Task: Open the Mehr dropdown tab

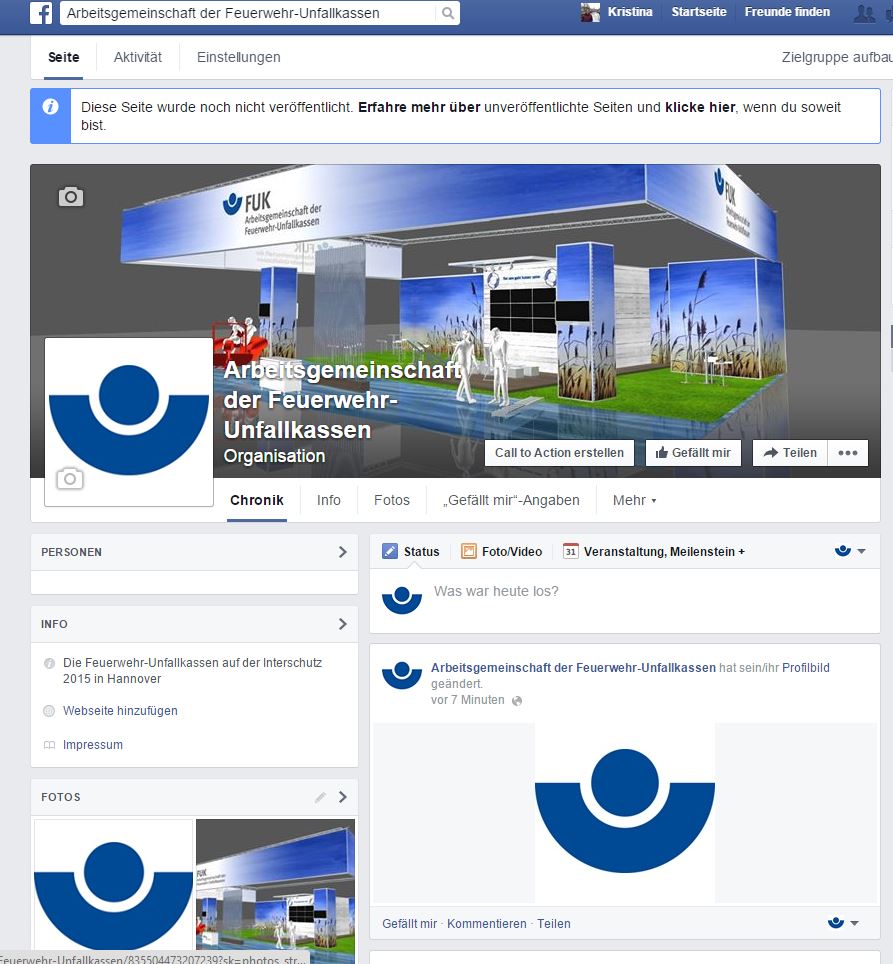Action: point(634,500)
